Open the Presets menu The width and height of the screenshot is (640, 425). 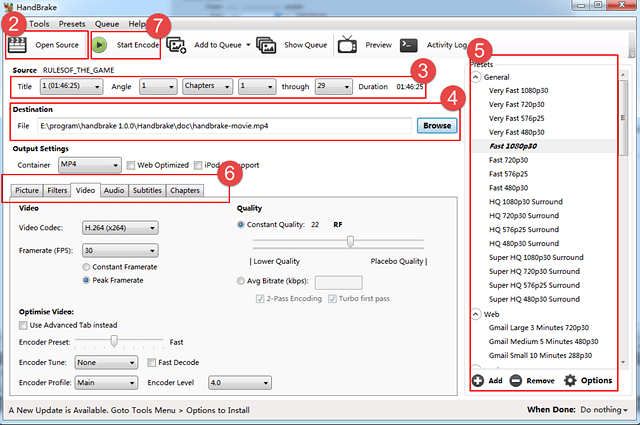tap(72, 24)
